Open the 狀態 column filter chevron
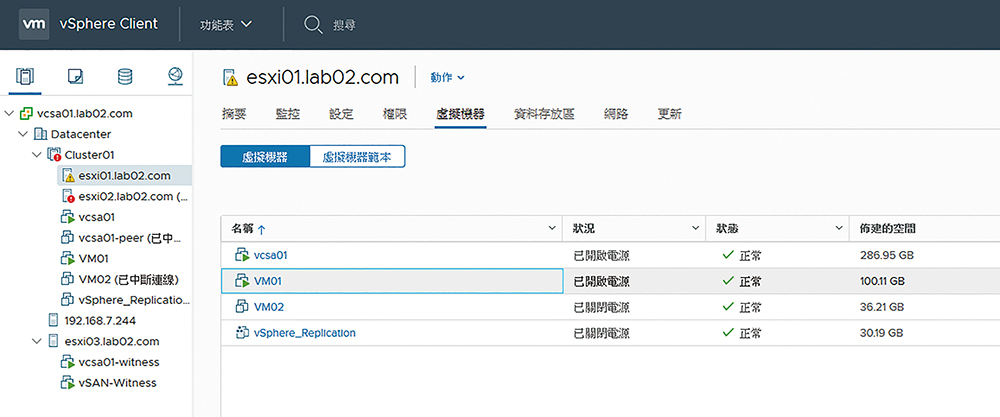This screenshot has height=417, width=1000. 839,228
